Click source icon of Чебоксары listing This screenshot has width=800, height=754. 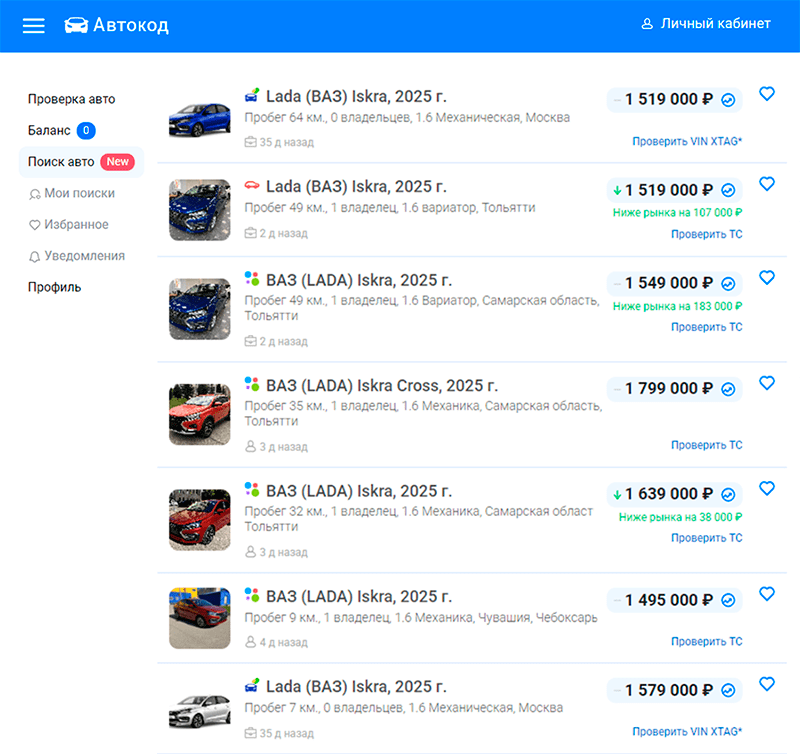click(252, 594)
